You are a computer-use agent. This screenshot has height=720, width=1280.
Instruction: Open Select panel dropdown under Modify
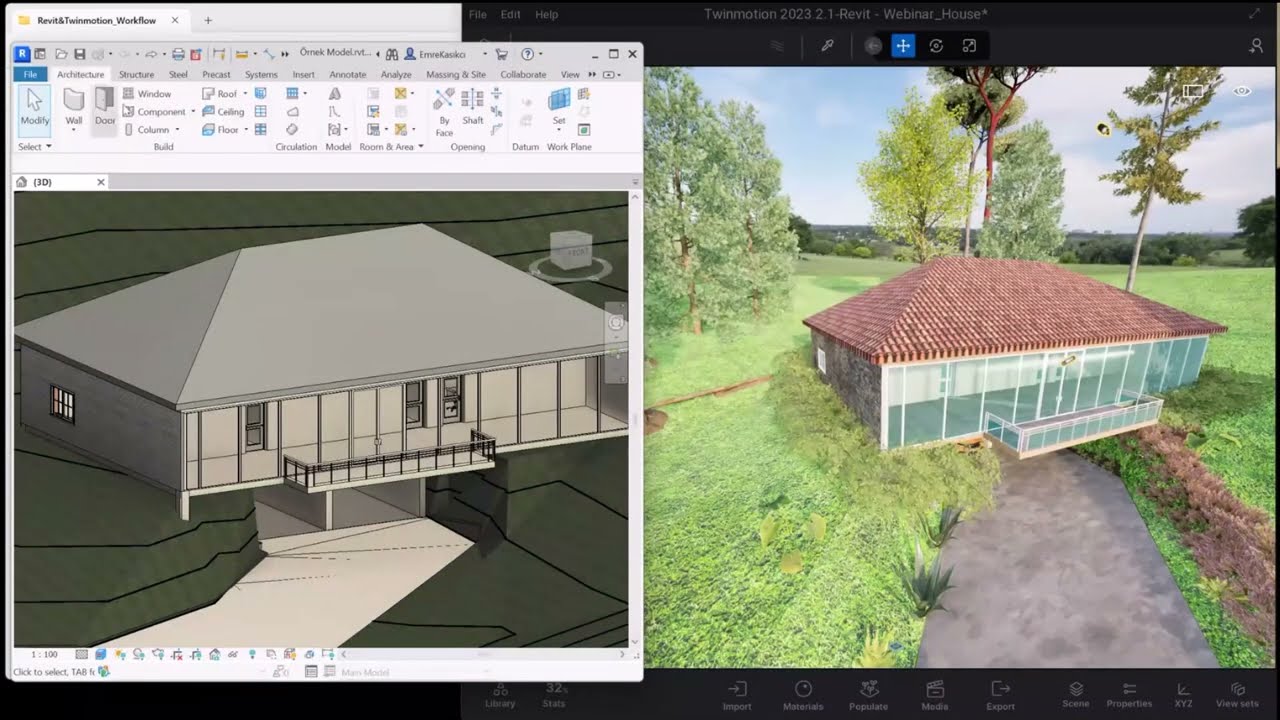click(x=35, y=146)
